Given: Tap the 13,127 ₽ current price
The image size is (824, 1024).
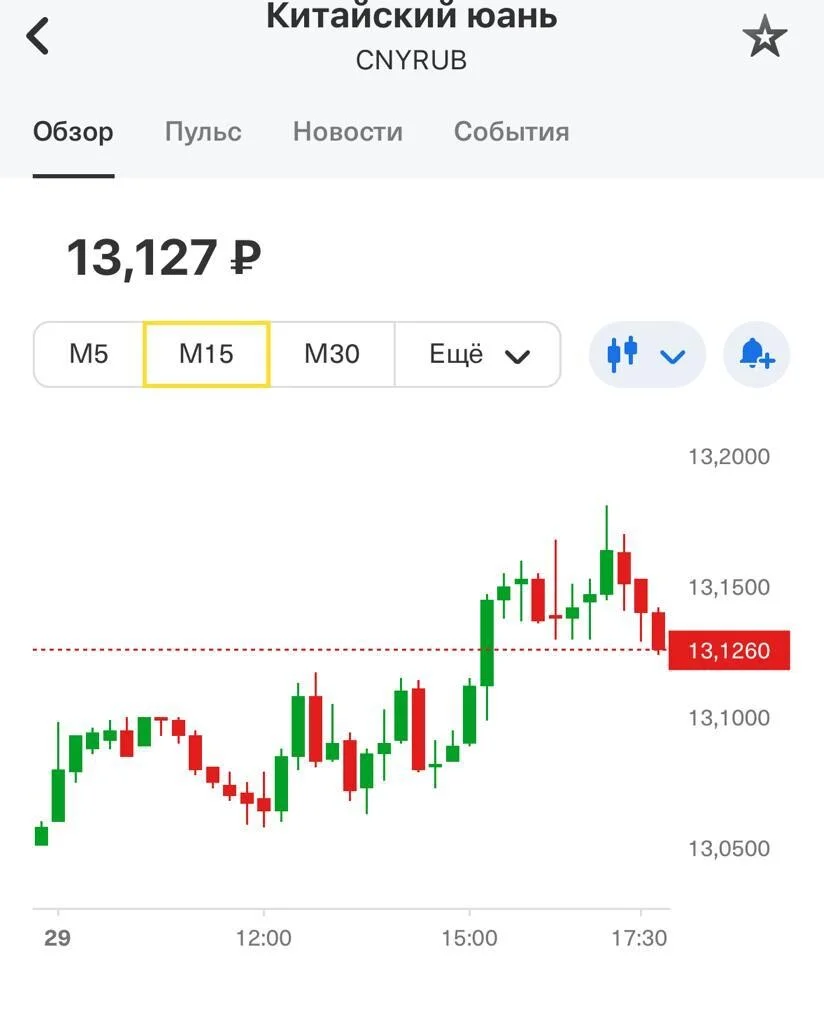Looking at the screenshot, I should (164, 257).
